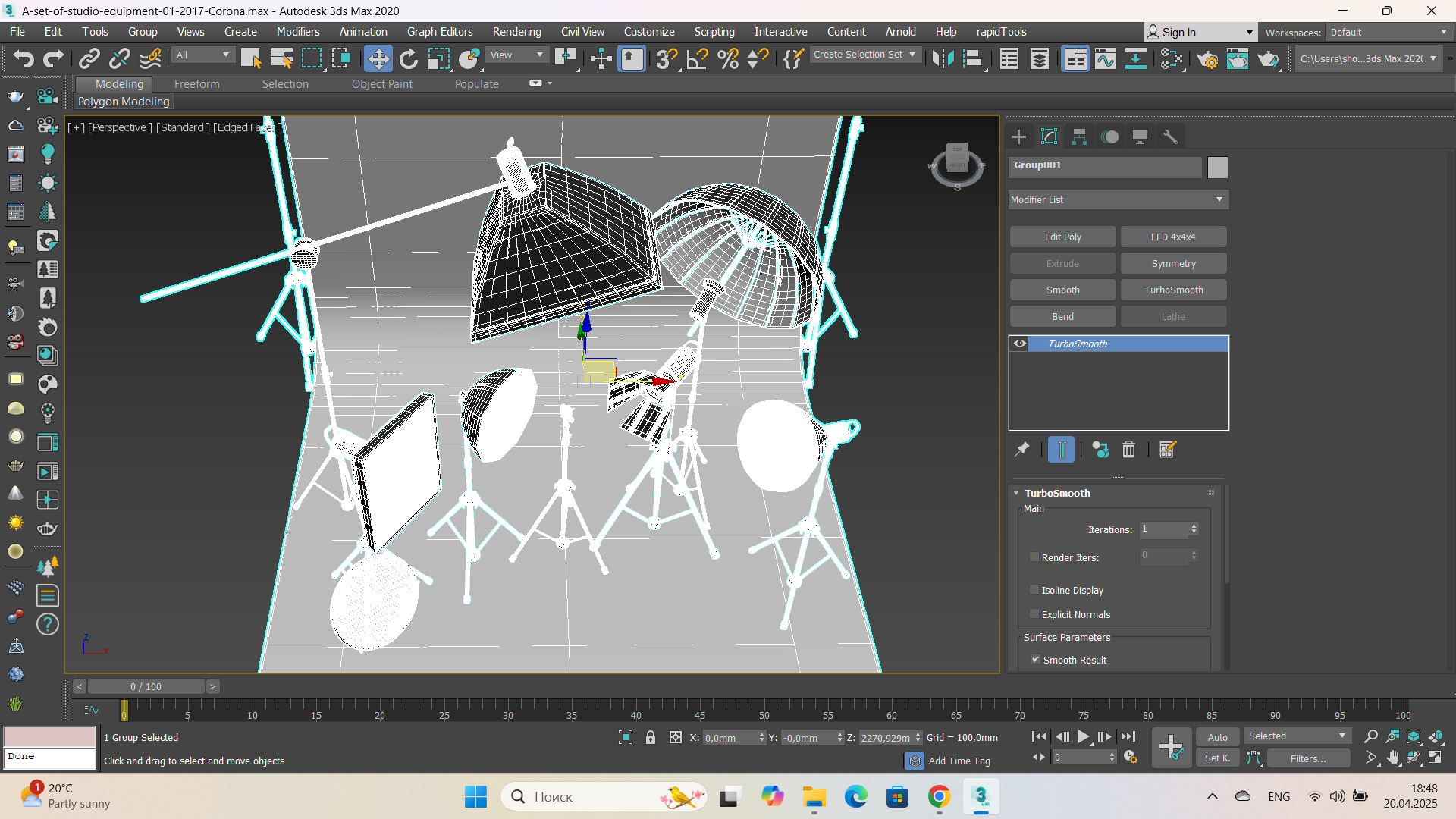Open the View coordinate system dropdown
This screenshot has width=1456, height=819.
517,55
